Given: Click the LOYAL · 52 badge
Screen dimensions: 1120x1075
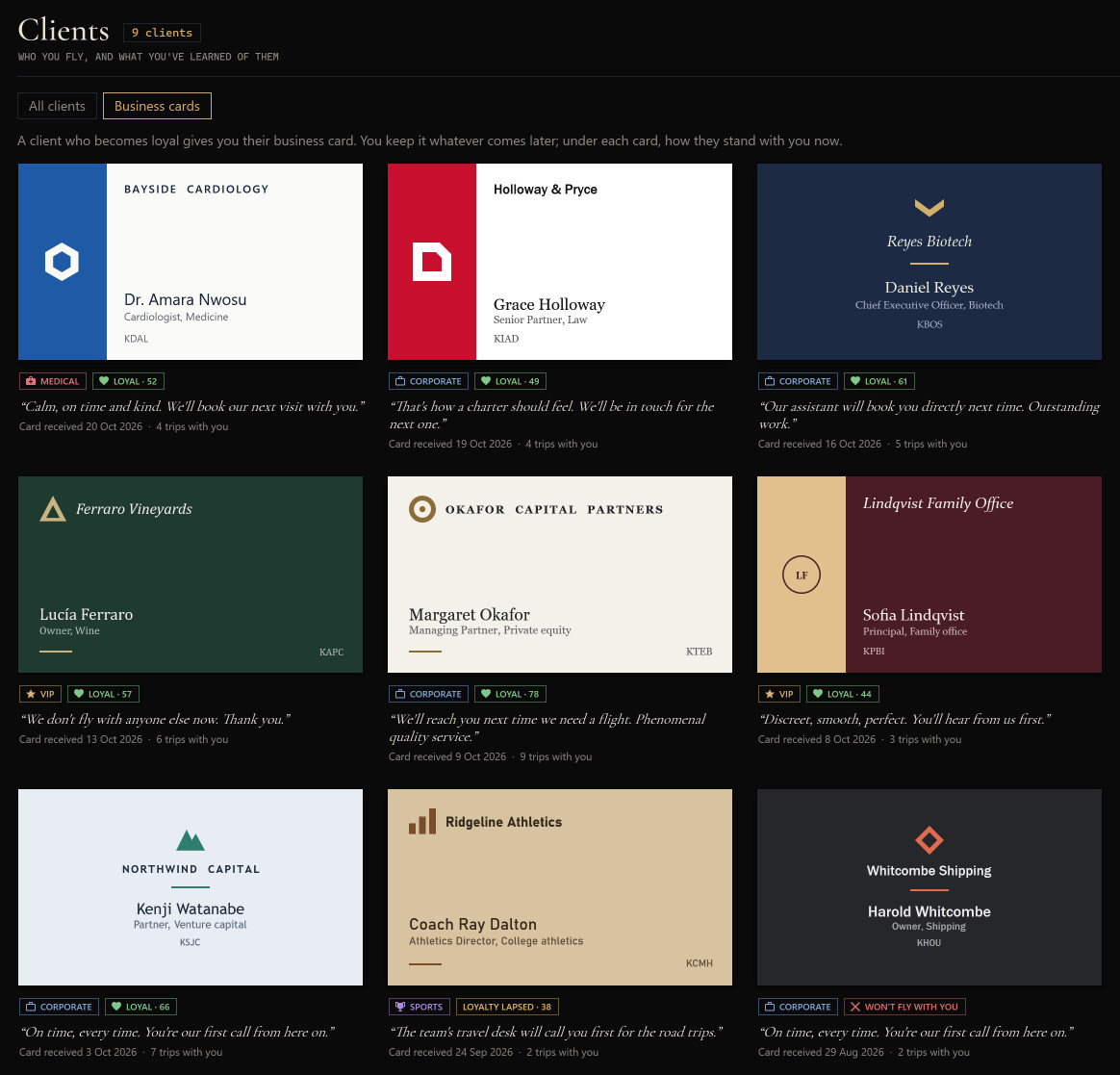Looking at the screenshot, I should [129, 381].
